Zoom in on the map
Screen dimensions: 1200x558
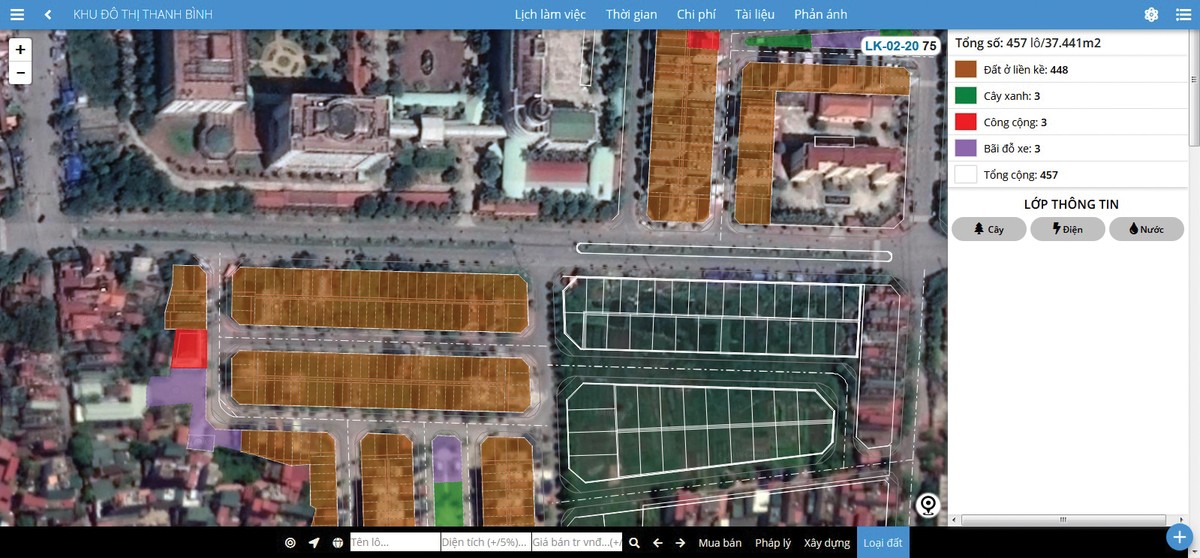click(x=20, y=49)
